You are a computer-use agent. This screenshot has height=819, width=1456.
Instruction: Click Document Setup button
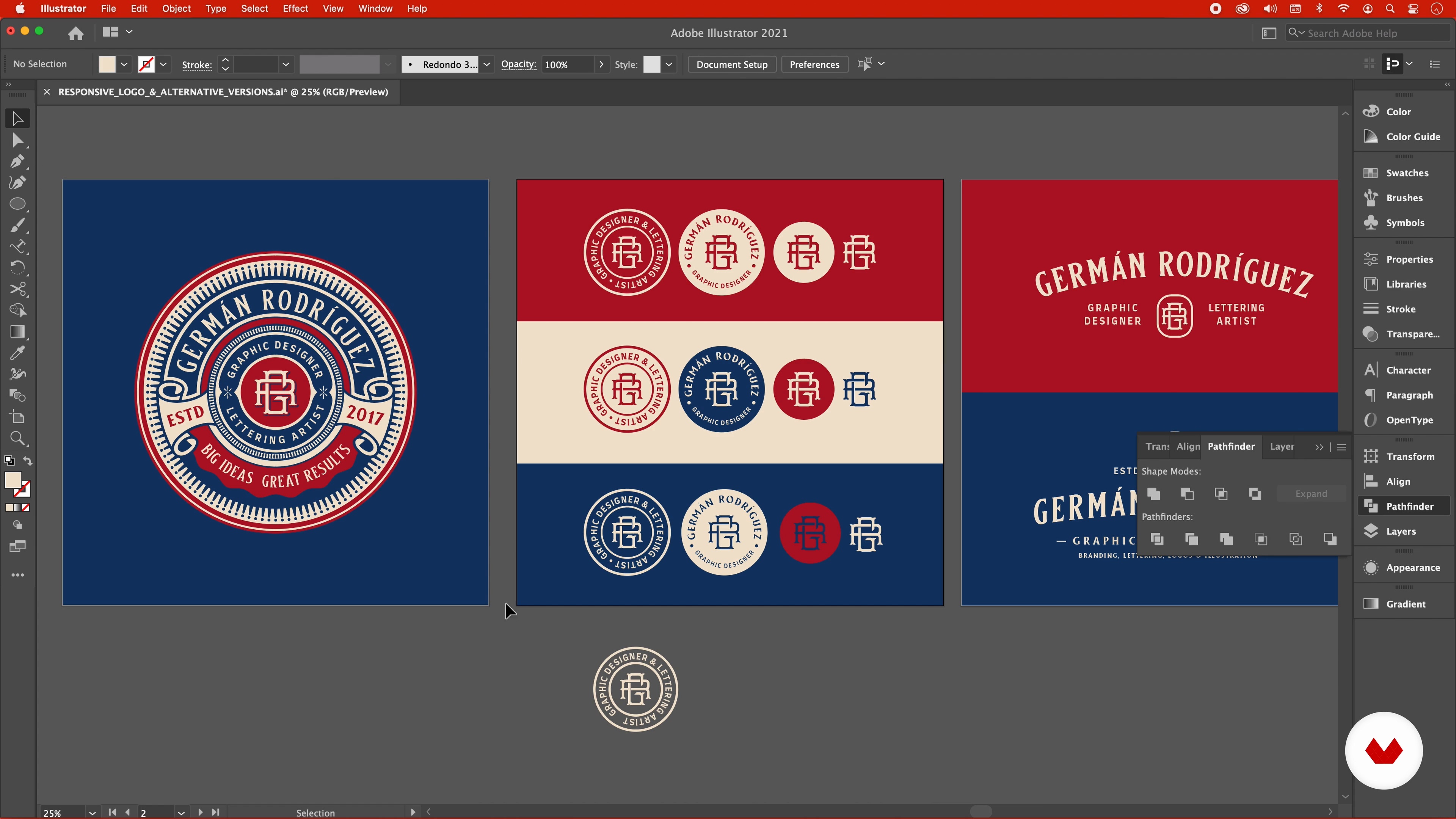pos(732,64)
